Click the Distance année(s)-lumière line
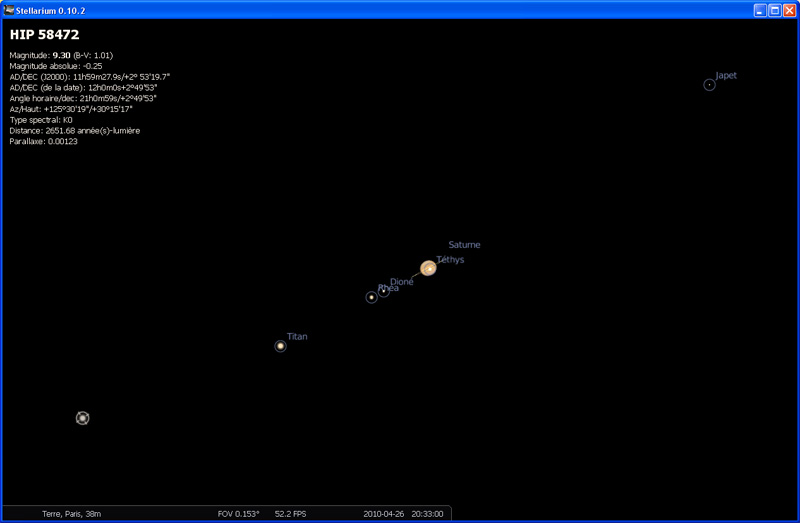The width and height of the screenshot is (800, 523). (x=74, y=131)
